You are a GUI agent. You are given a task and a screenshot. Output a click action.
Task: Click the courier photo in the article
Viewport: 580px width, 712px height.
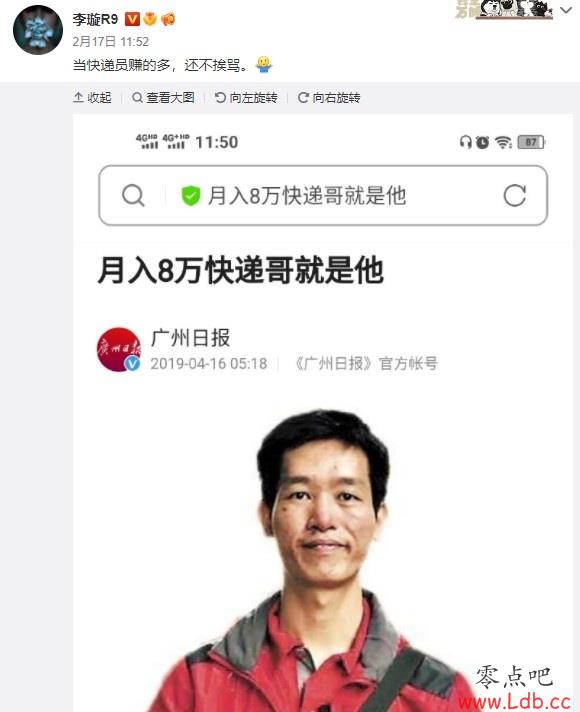tap(318, 559)
